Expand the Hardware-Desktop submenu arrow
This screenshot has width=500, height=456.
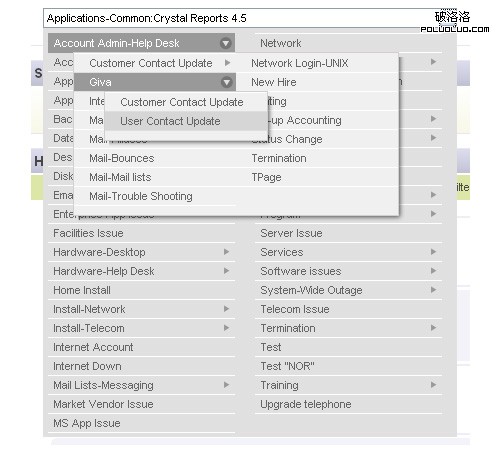click(x=227, y=252)
